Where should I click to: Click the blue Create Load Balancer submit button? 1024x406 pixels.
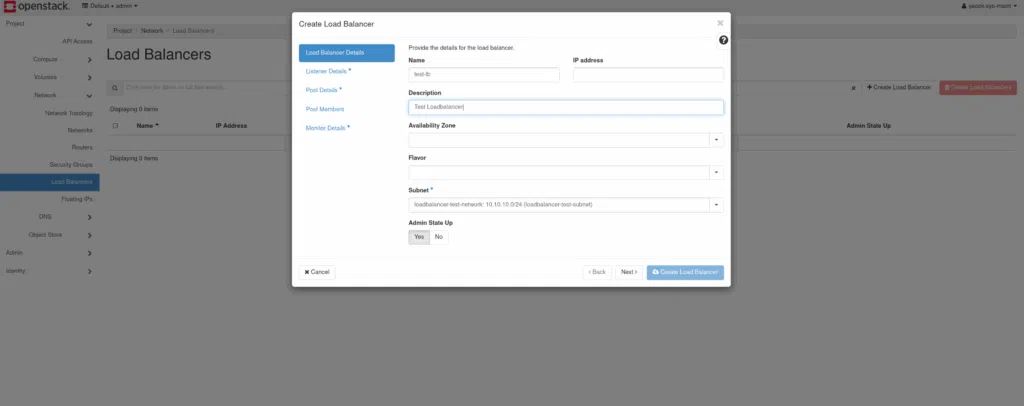click(x=685, y=272)
